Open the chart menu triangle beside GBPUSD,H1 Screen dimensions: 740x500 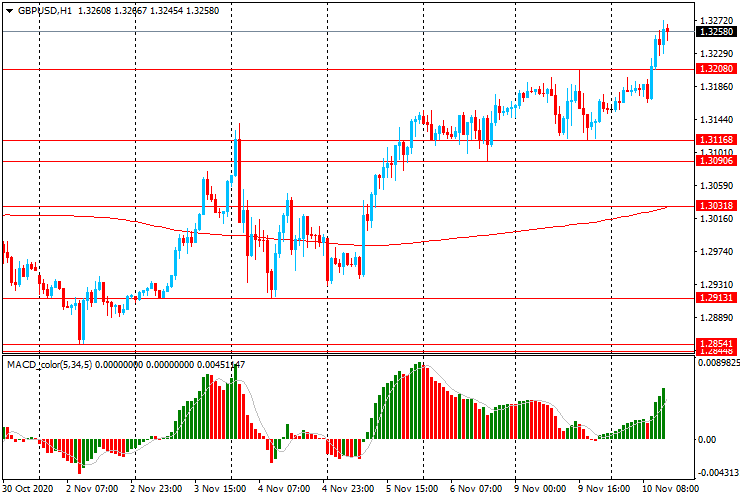pyautogui.click(x=9, y=11)
